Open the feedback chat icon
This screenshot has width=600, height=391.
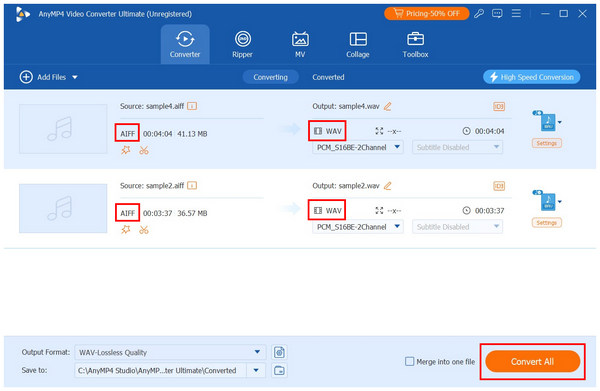point(497,14)
